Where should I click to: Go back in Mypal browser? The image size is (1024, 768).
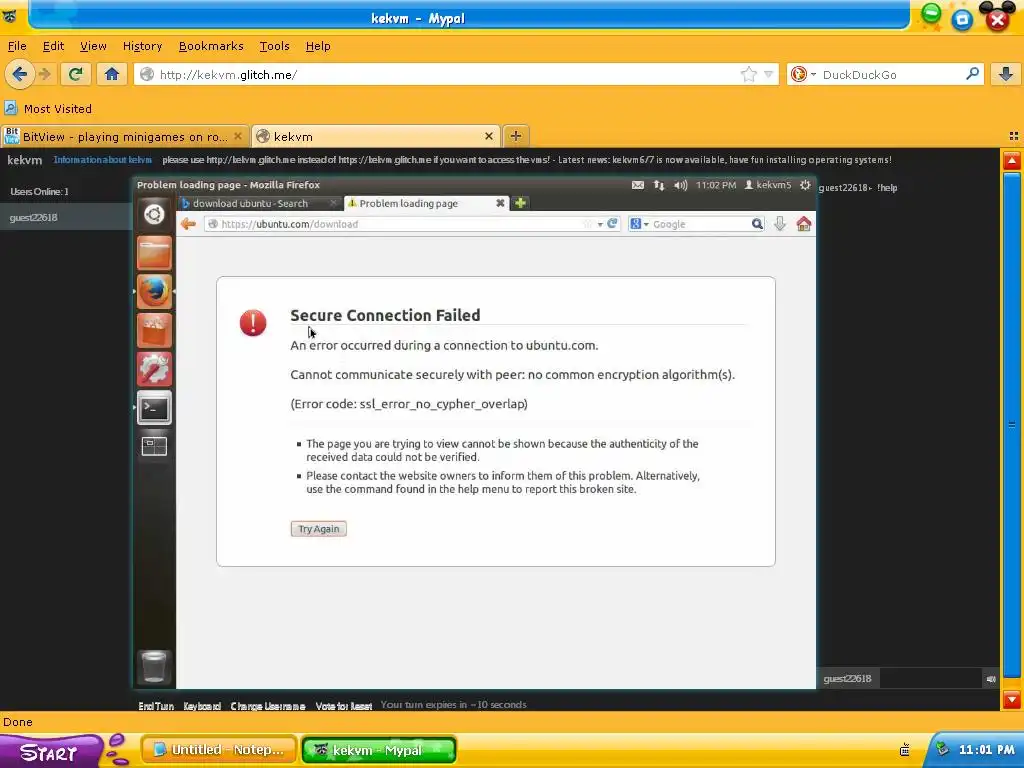19,74
